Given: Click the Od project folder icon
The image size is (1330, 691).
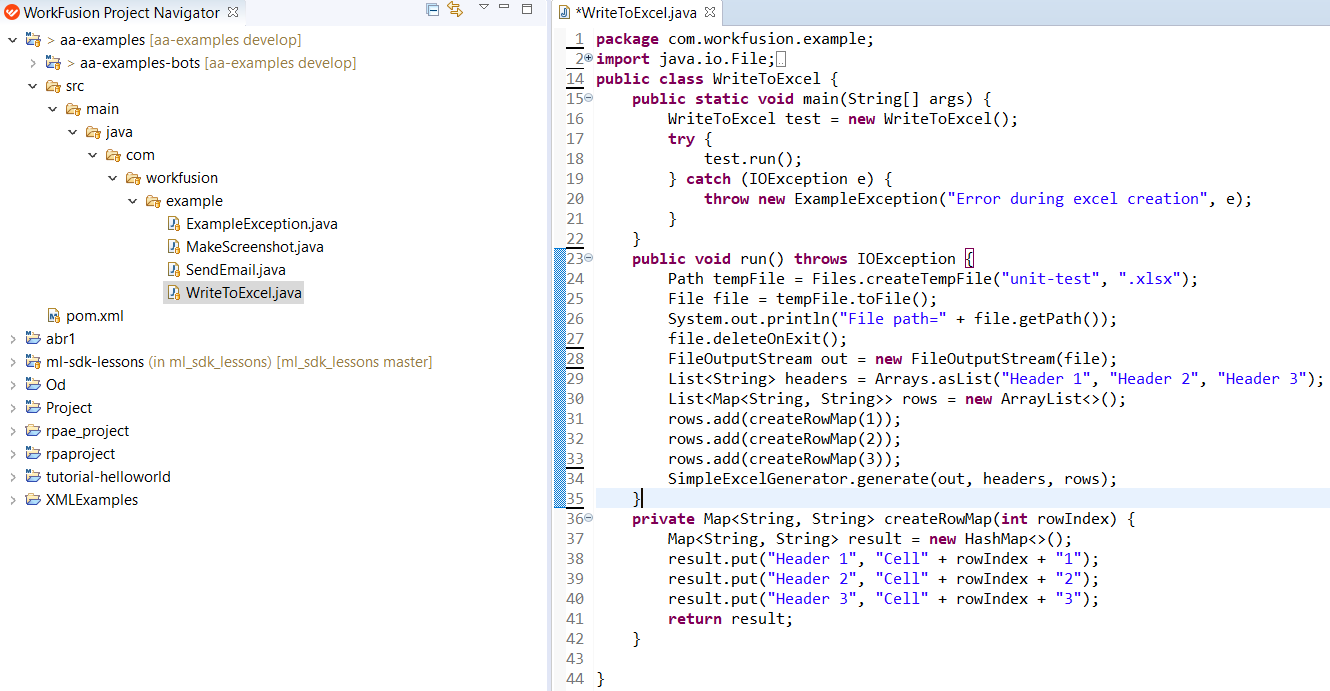Looking at the screenshot, I should [33, 385].
